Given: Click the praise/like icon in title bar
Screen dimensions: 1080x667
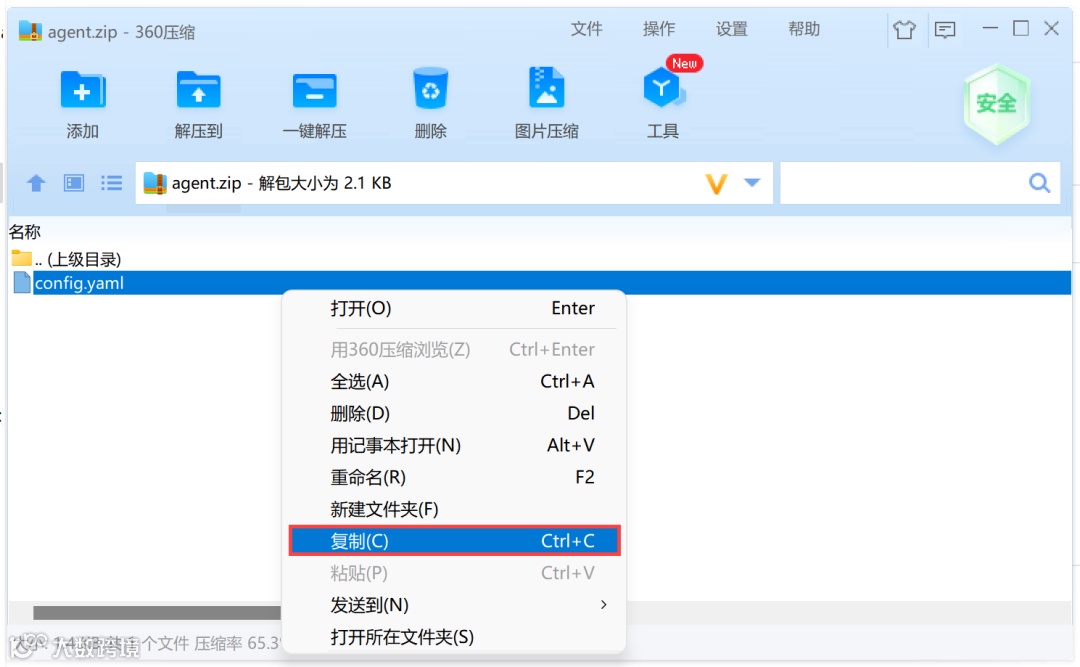Looking at the screenshot, I should 904,31.
